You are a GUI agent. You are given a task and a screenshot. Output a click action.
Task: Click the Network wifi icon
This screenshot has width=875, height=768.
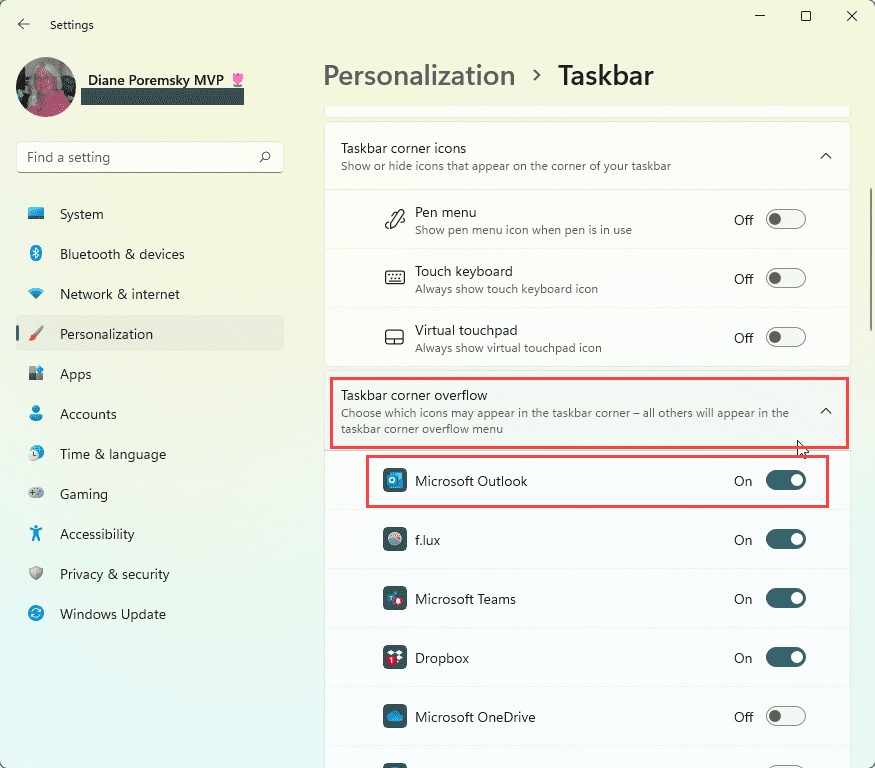36,294
